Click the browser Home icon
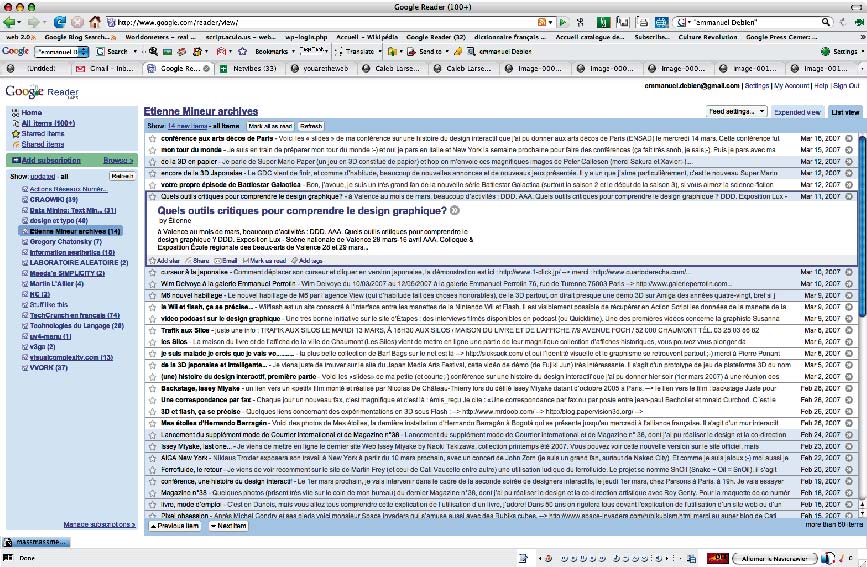The width and height of the screenshot is (867, 567). (95, 22)
